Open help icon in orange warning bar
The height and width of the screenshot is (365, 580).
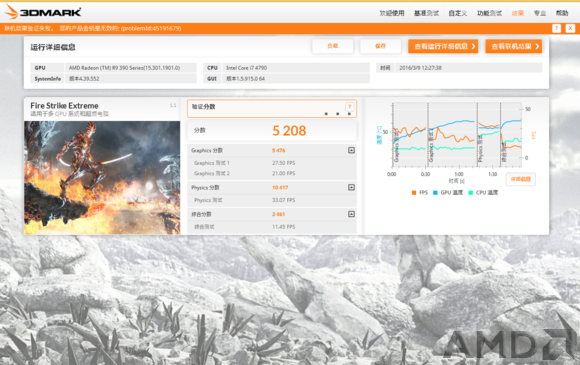pos(556,28)
